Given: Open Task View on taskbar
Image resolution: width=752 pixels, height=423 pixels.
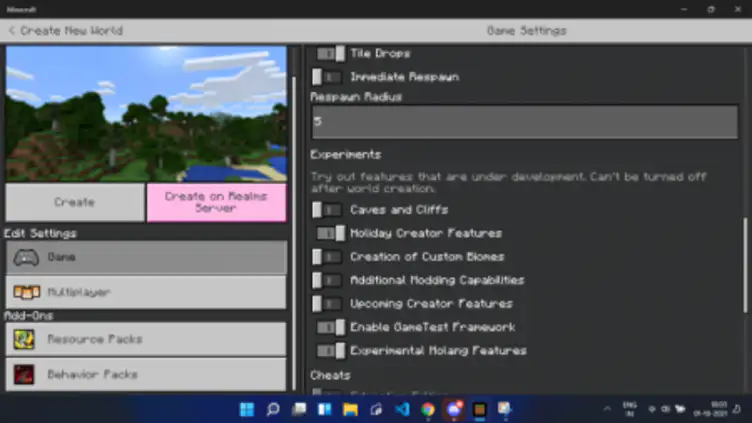Looking at the screenshot, I should 299,409.
